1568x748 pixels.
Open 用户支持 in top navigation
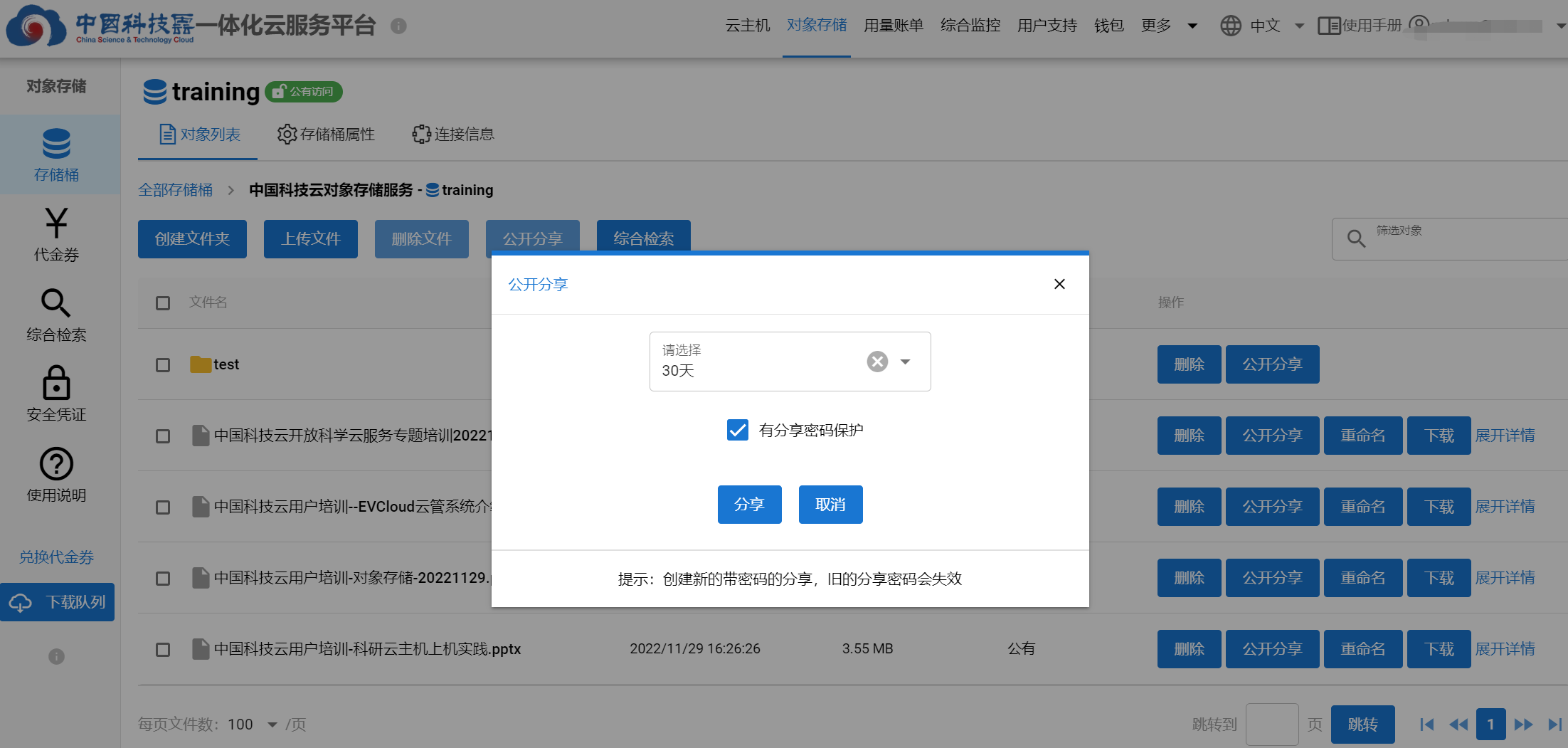click(x=1047, y=26)
